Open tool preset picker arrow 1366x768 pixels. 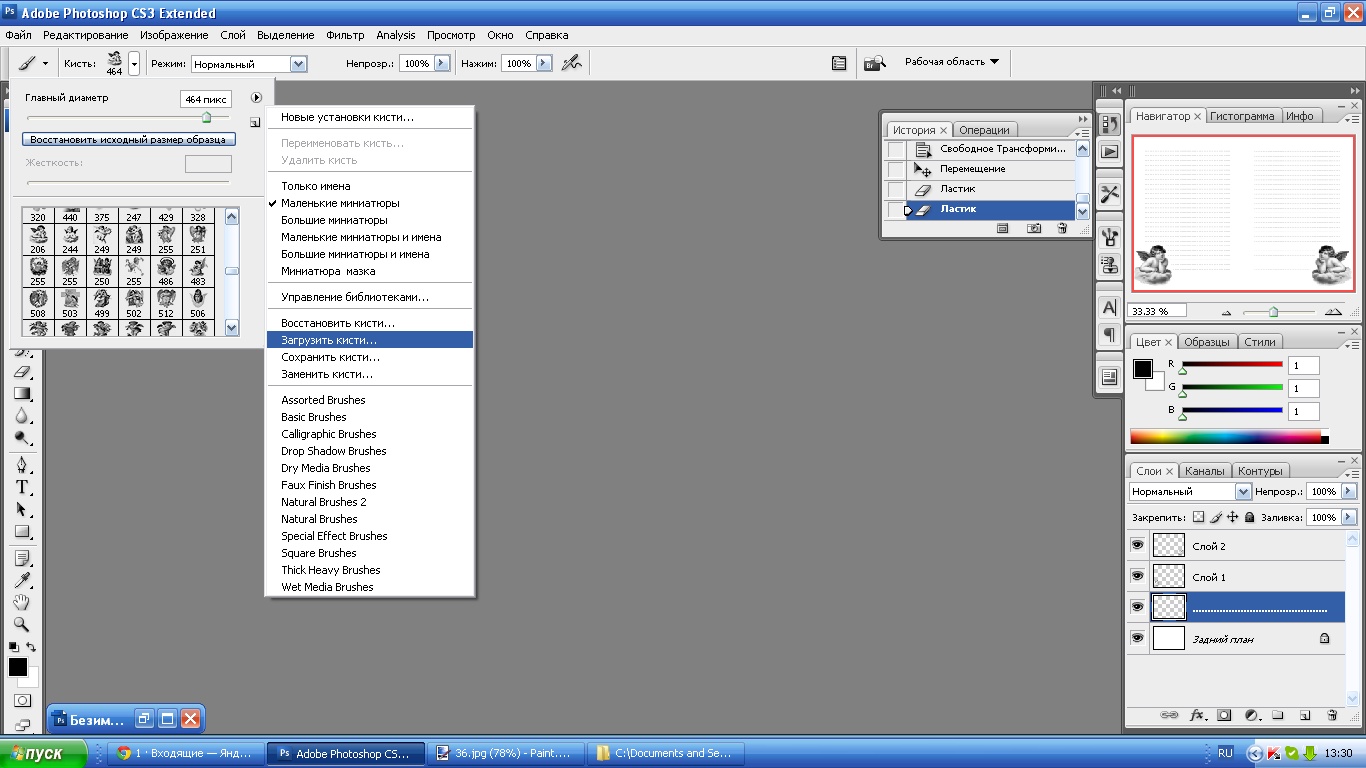[46, 63]
